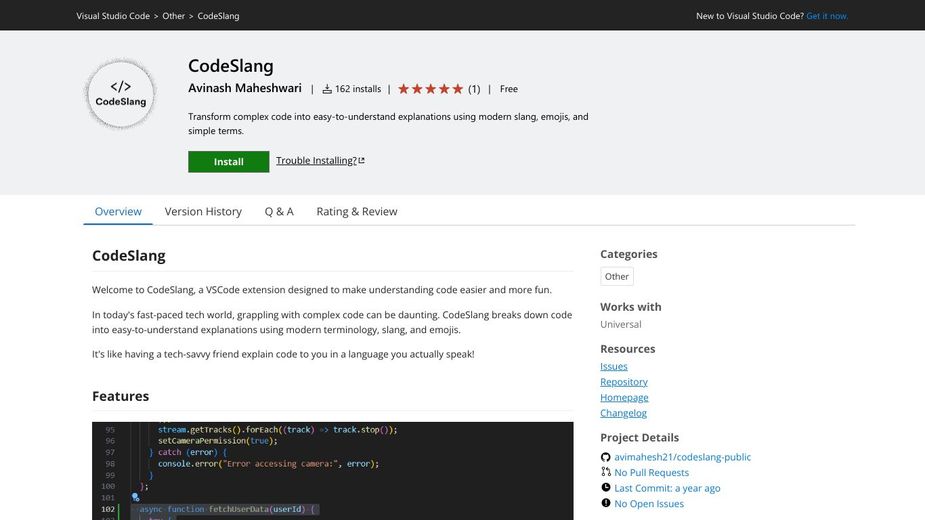925x520 pixels.
Task: Click the alert icon beside No Open Issues
Action: pos(606,503)
